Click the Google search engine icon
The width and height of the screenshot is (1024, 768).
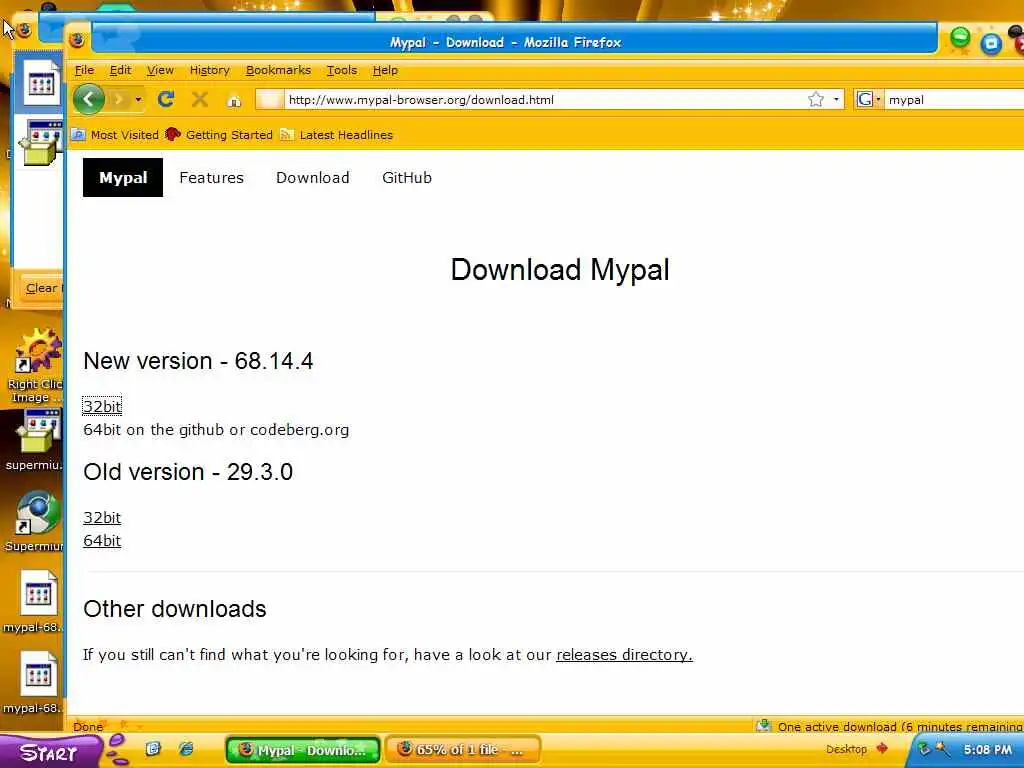[x=864, y=99]
